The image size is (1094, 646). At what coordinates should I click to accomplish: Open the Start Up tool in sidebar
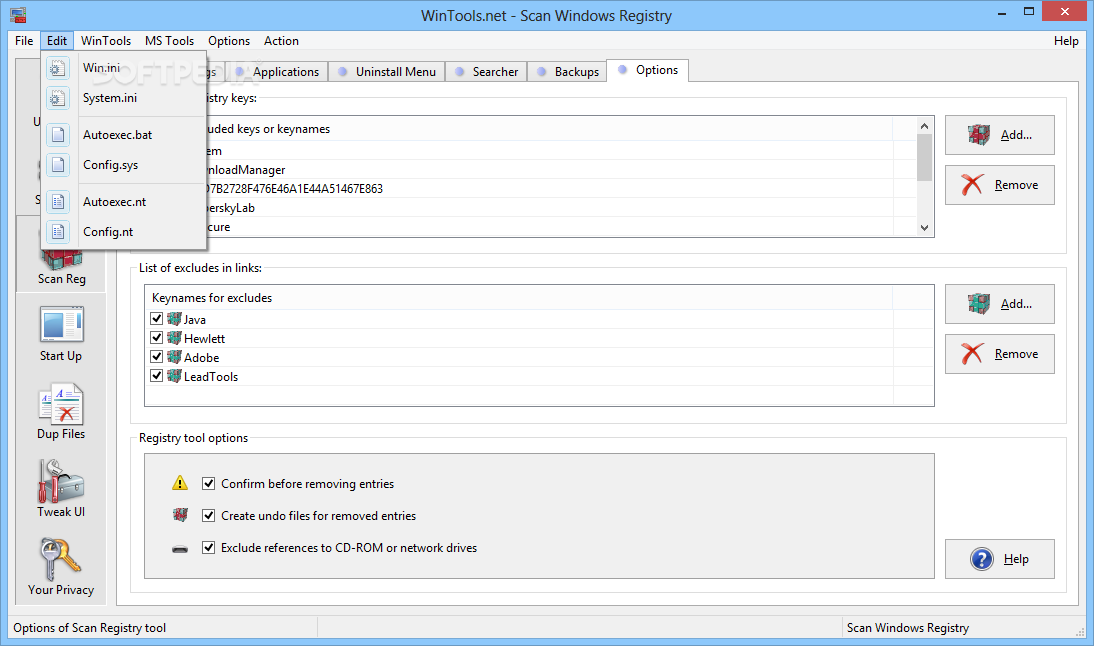pos(61,334)
